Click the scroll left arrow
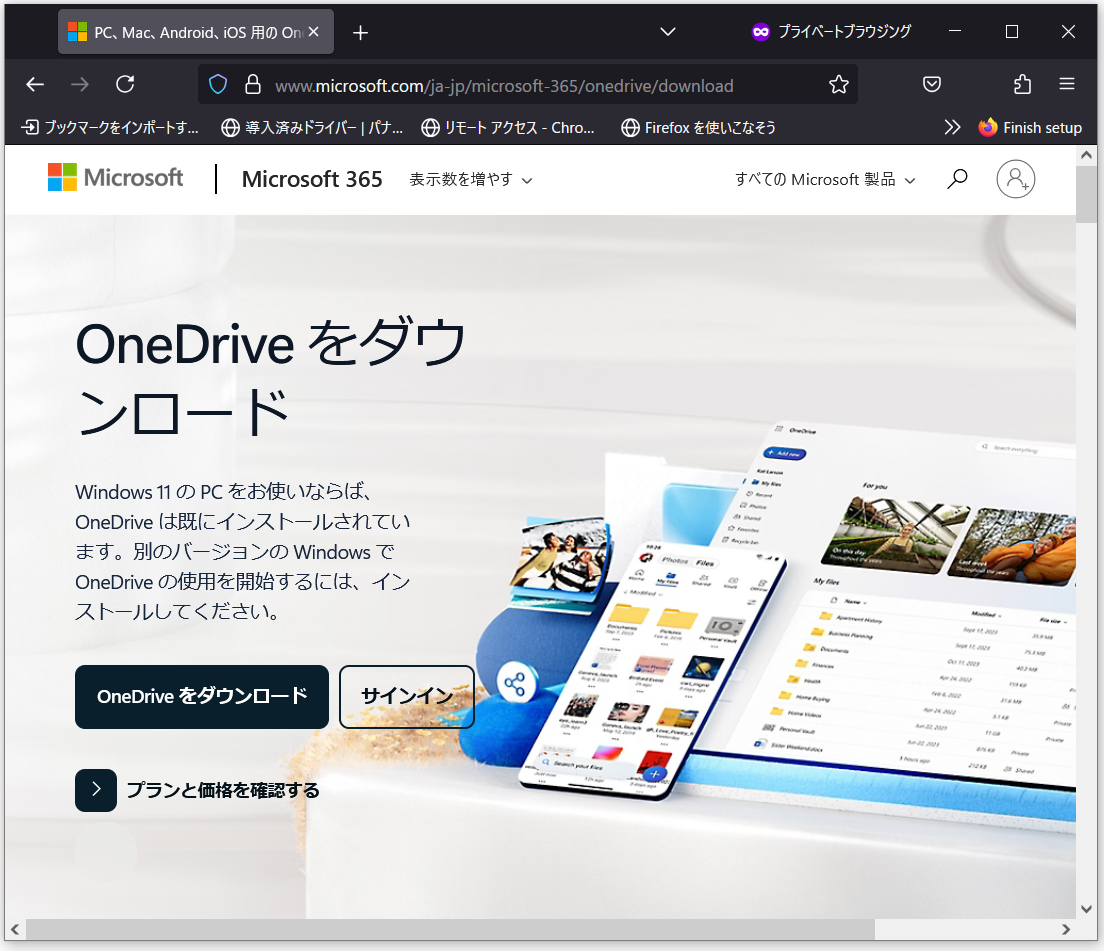 point(15,929)
